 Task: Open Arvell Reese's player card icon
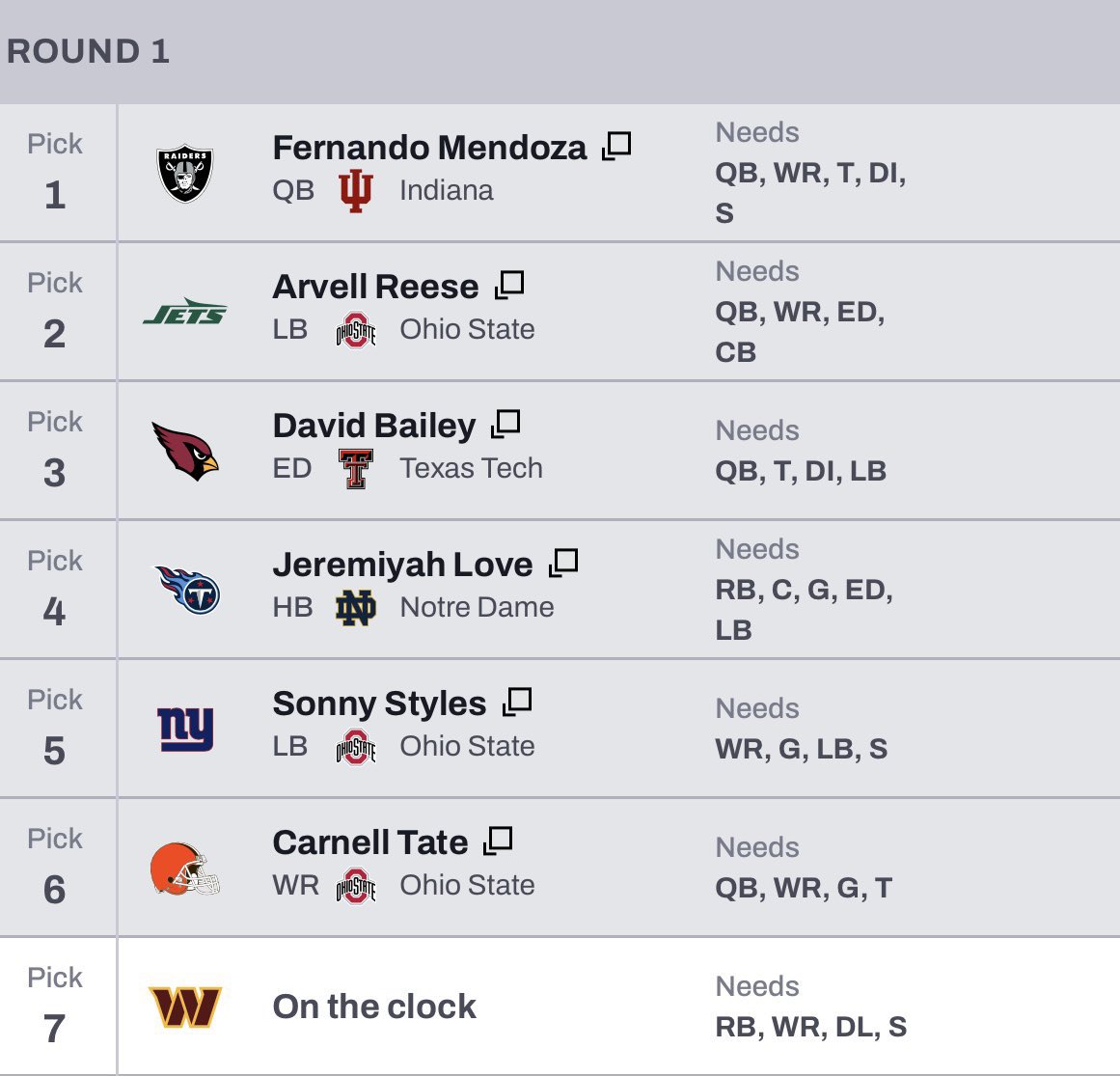[x=509, y=286]
